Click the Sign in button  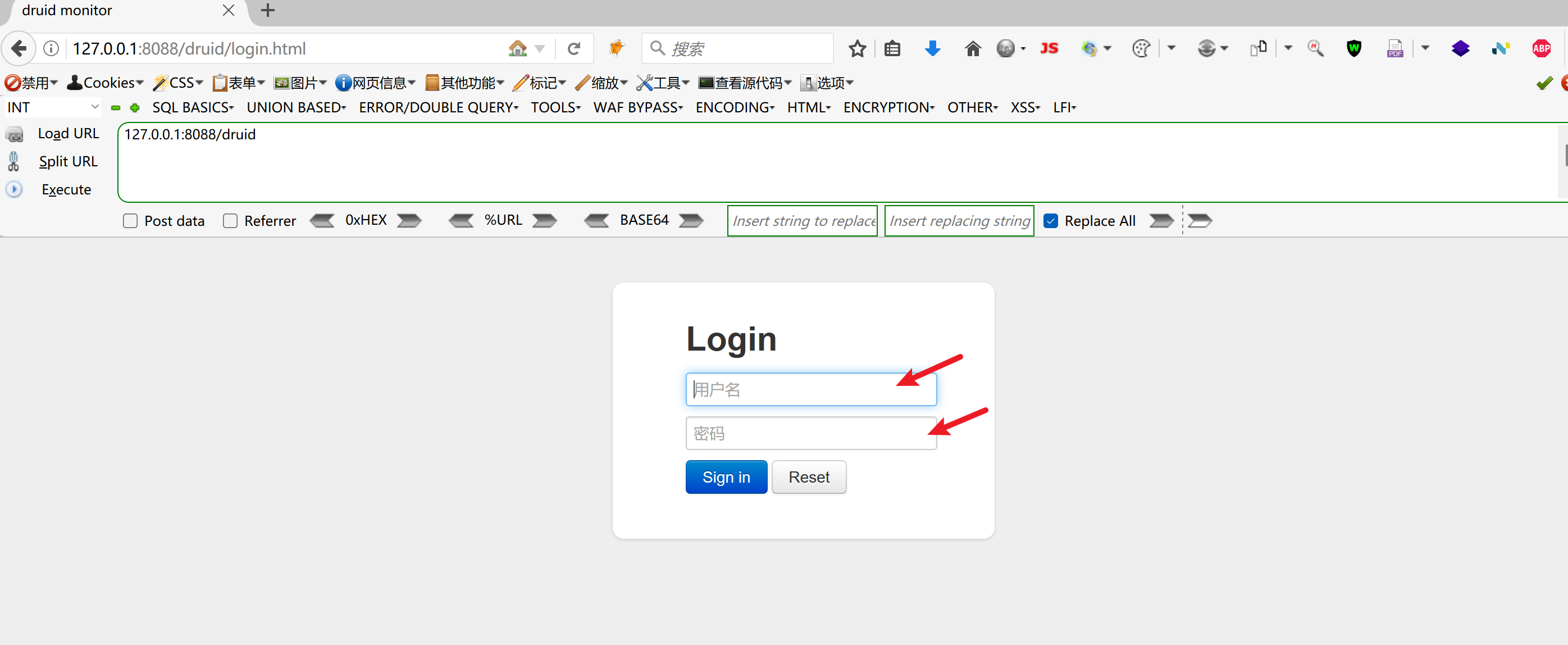point(726,477)
